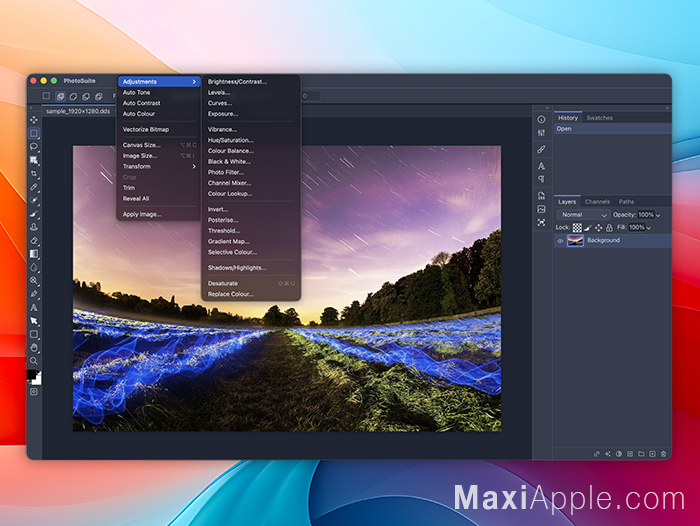The width and height of the screenshot is (700, 526).
Task: Select the Eraser tool
Action: click(x=34, y=241)
